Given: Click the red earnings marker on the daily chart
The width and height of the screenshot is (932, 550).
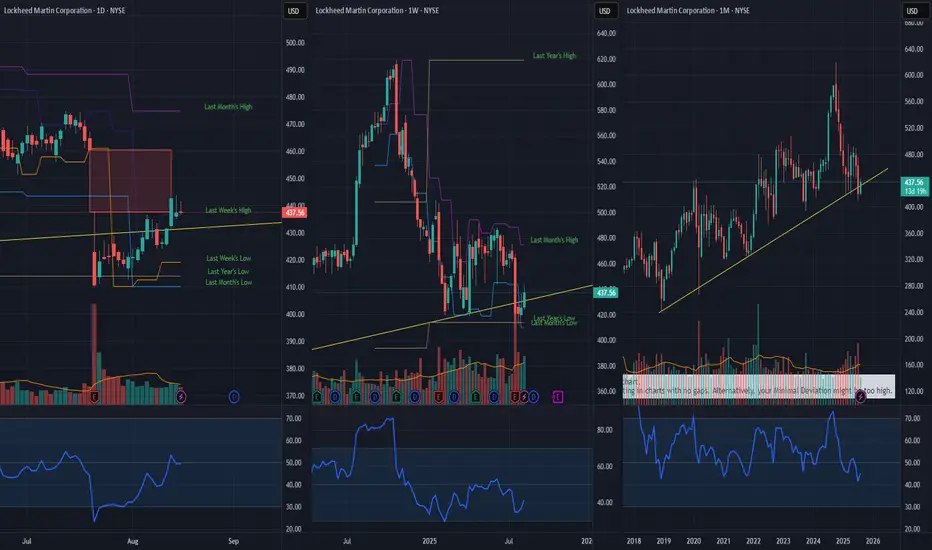Looking at the screenshot, I should (x=94, y=397).
